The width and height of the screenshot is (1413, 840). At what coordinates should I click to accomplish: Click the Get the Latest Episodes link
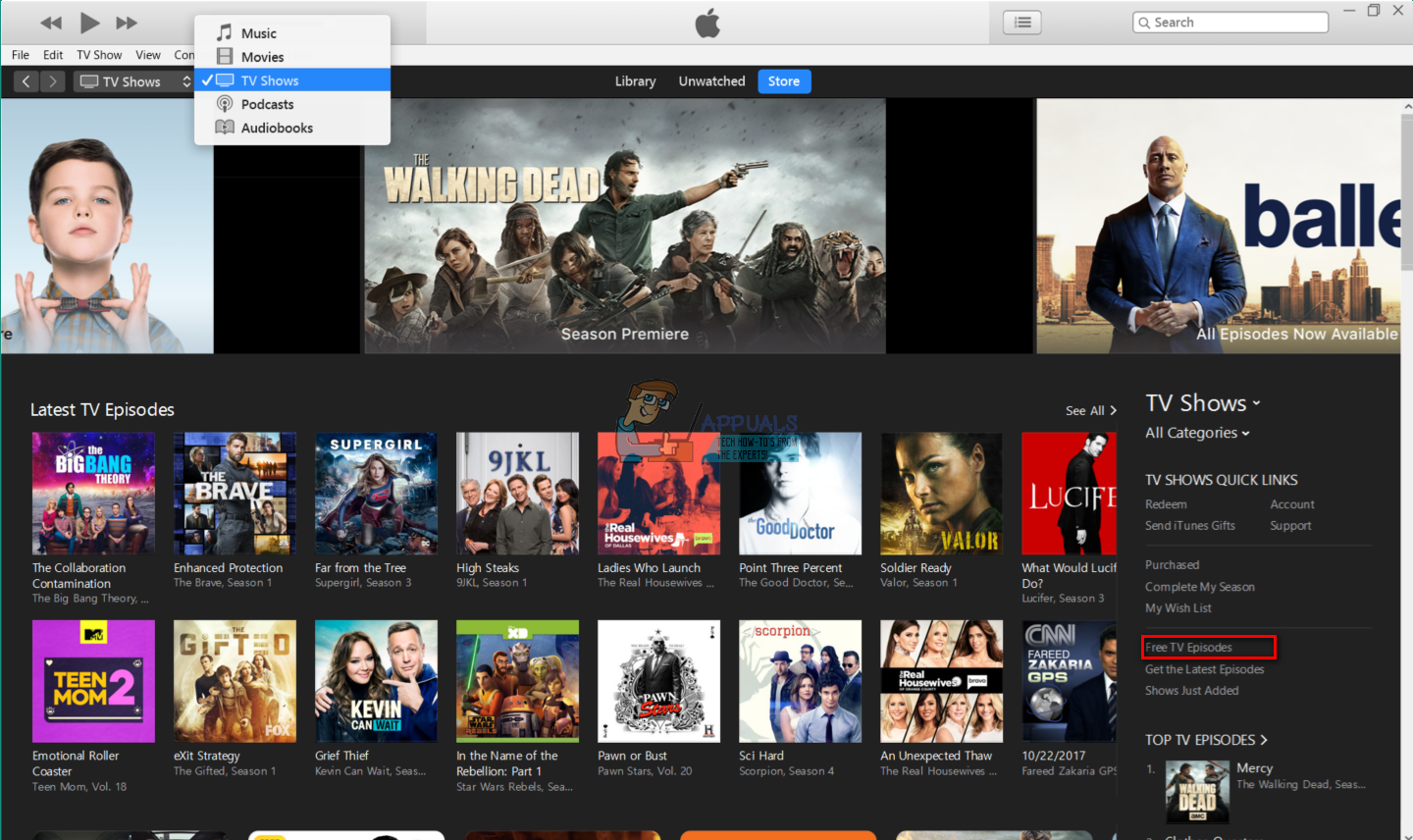click(1204, 669)
